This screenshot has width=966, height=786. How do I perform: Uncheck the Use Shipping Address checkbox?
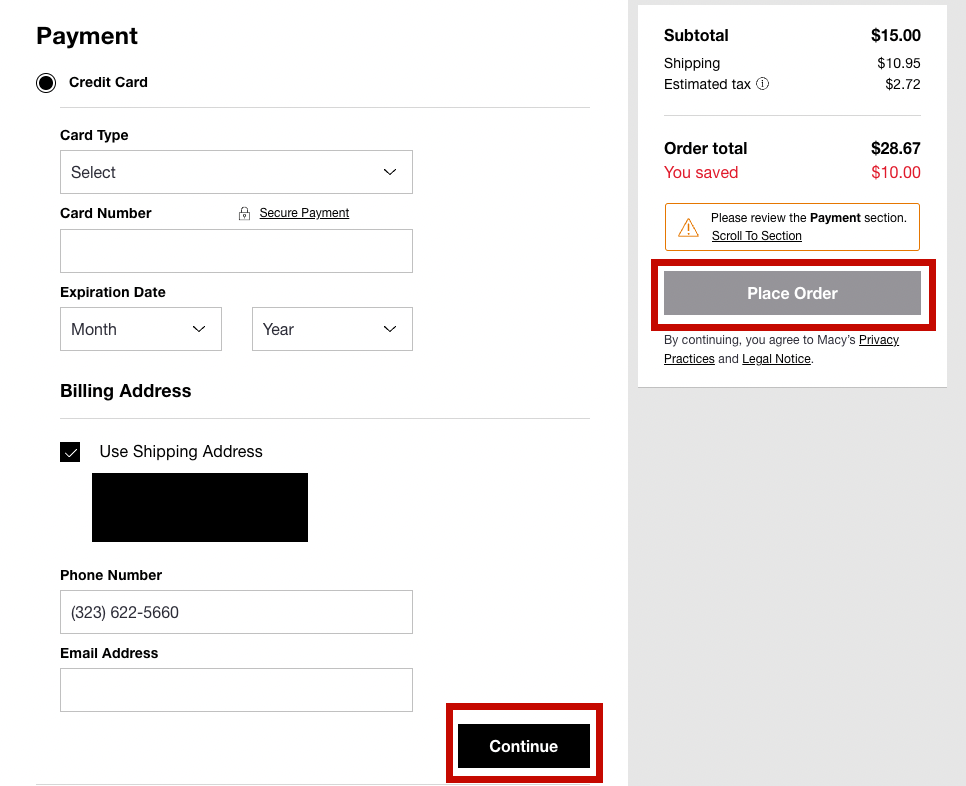pyautogui.click(x=70, y=452)
